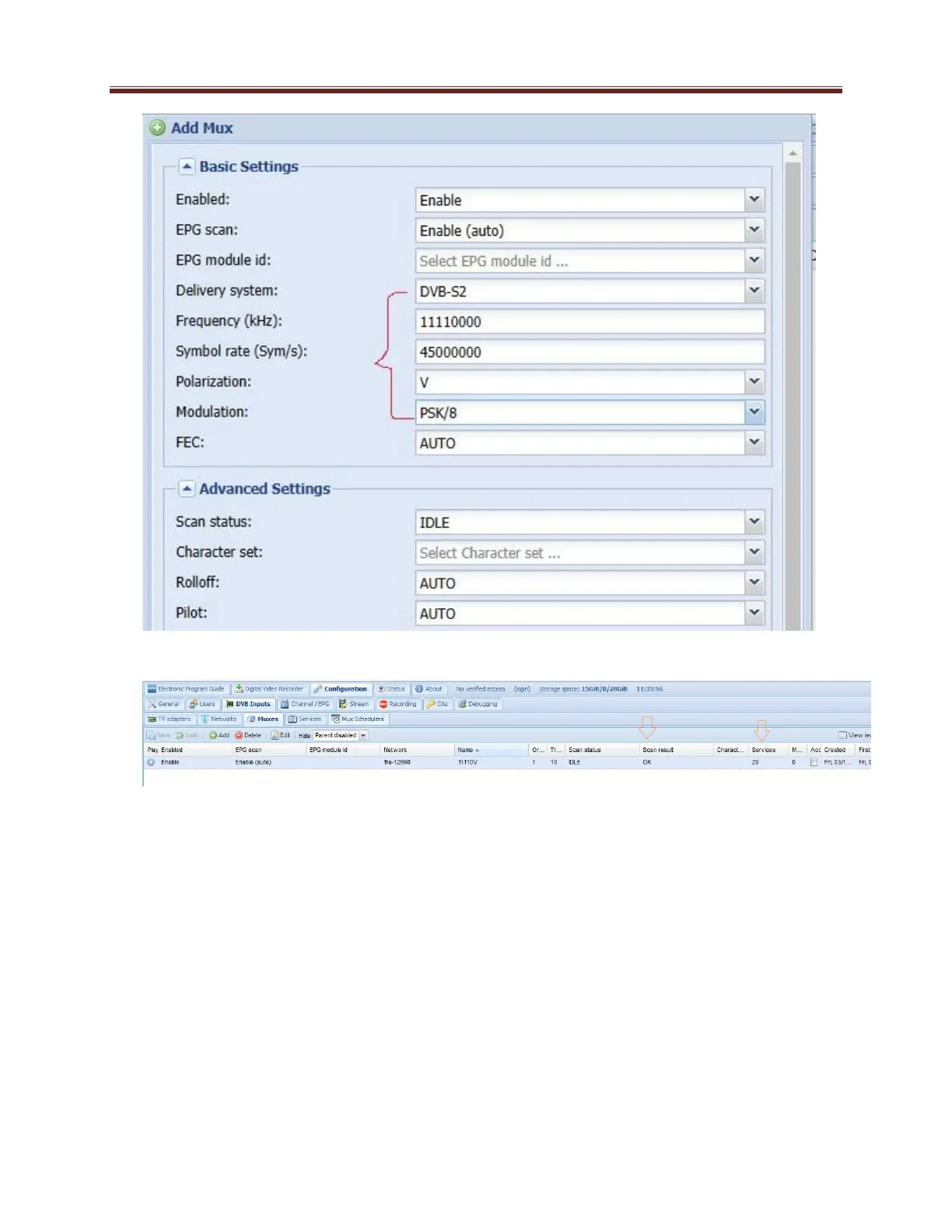Collapse the Advanced Settings section
952x1232 pixels.
pyautogui.click(x=187, y=488)
